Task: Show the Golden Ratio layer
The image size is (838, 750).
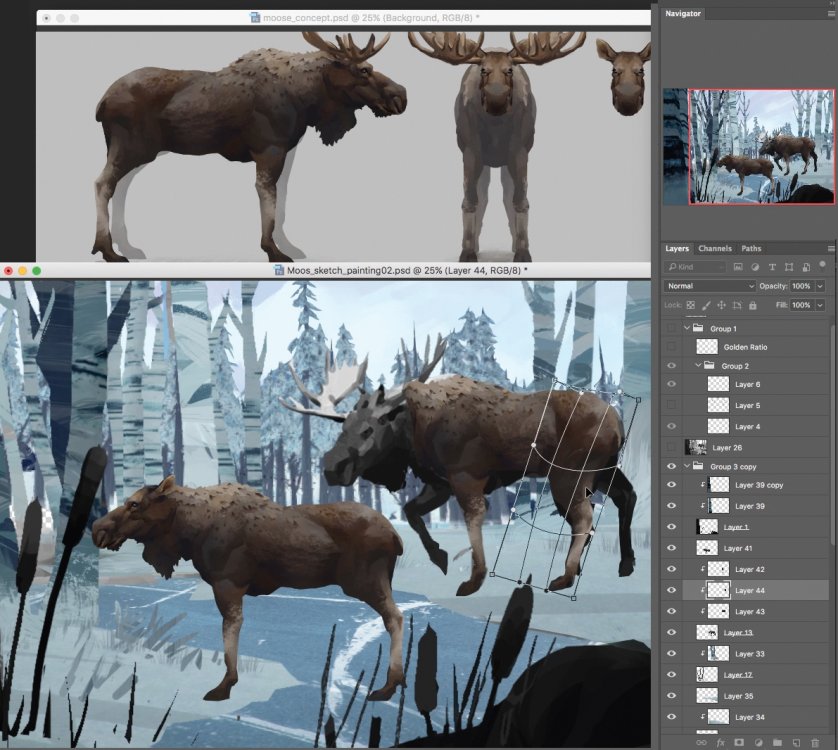Action: (x=672, y=347)
